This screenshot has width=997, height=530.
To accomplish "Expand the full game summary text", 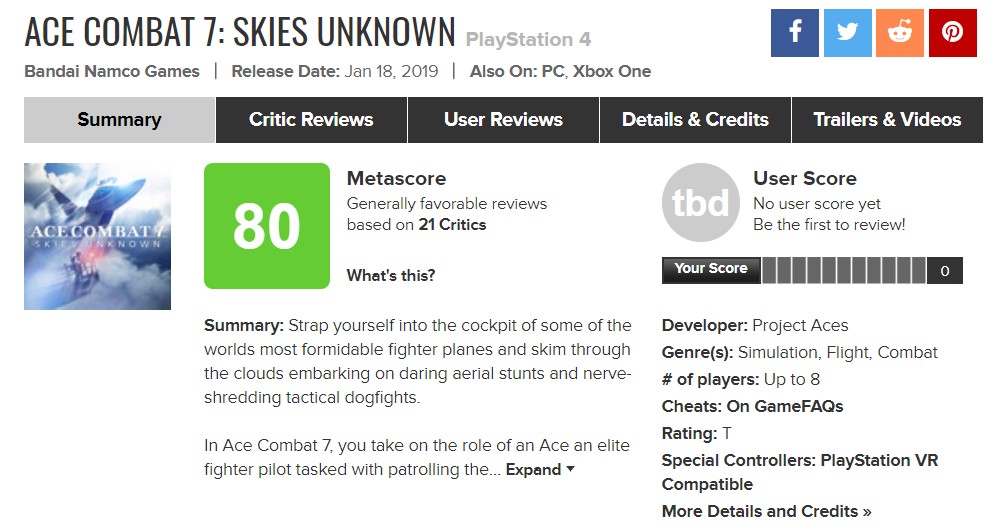I will [x=540, y=469].
